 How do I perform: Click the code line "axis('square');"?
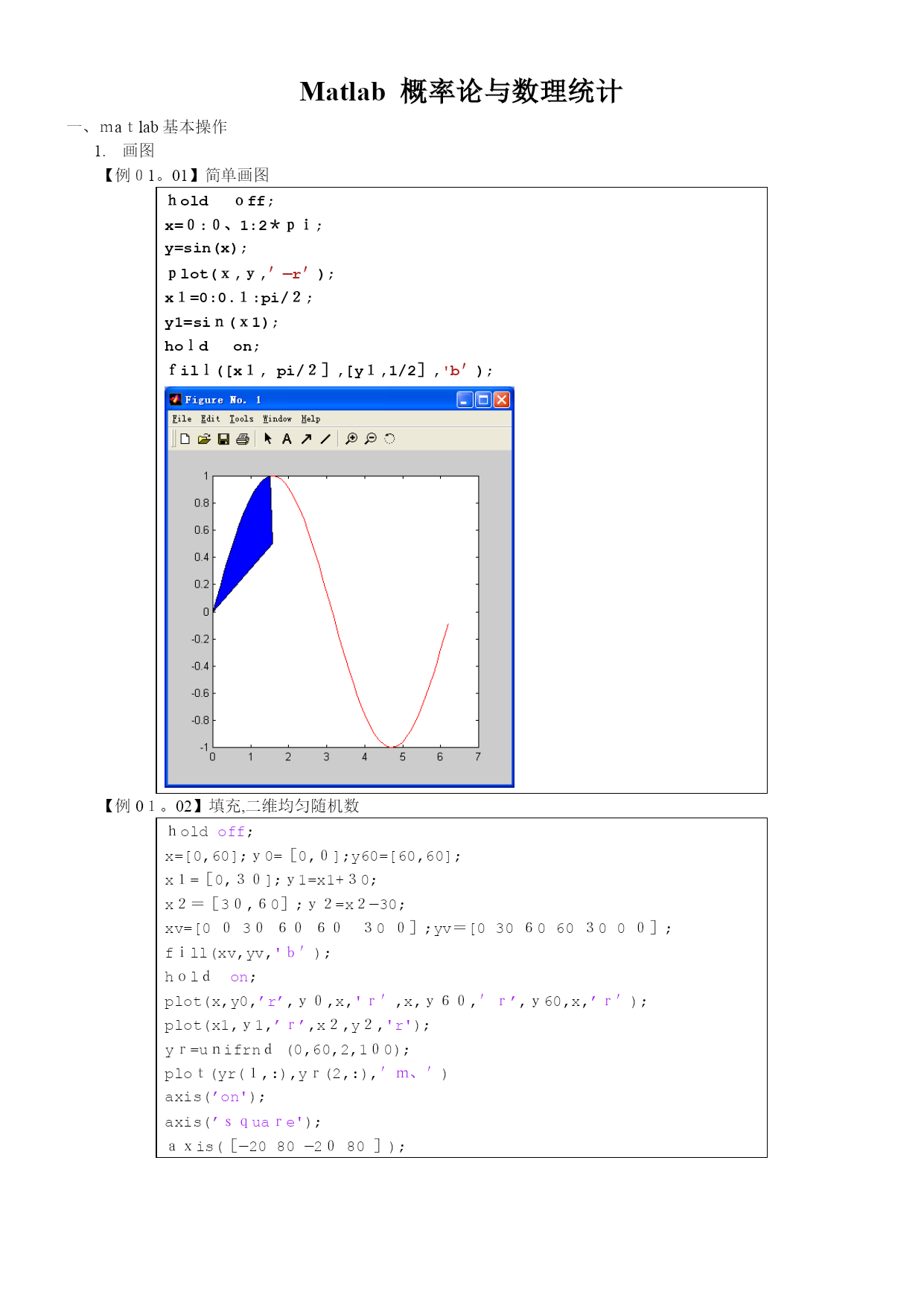(x=243, y=1122)
